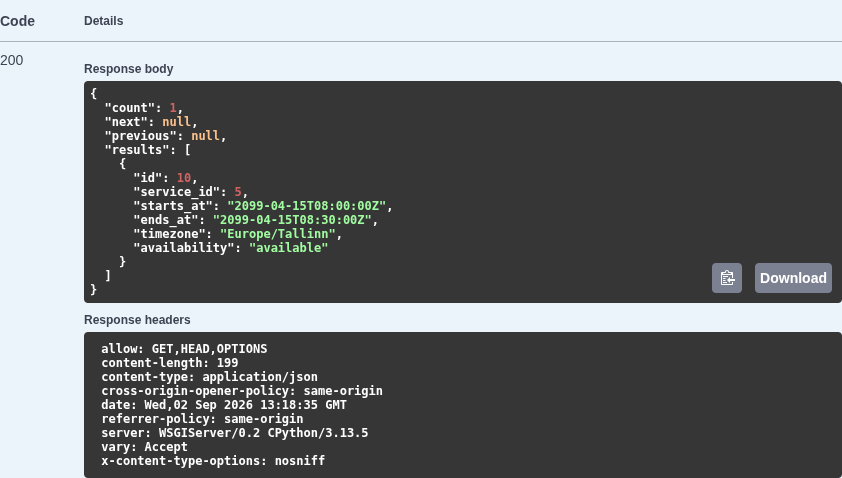This screenshot has height=478, width=842.
Task: Select the content-length: 199 header
Action: (170, 363)
